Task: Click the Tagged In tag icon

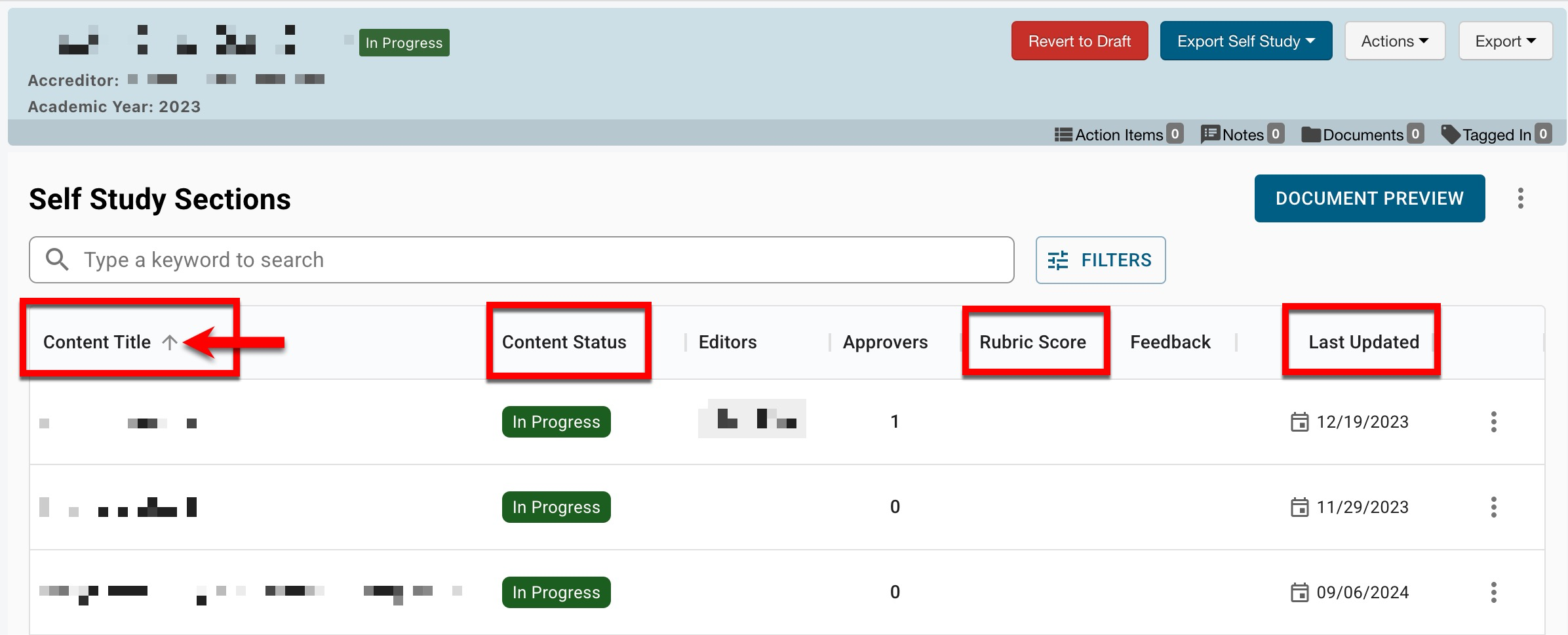Action: tap(1451, 134)
